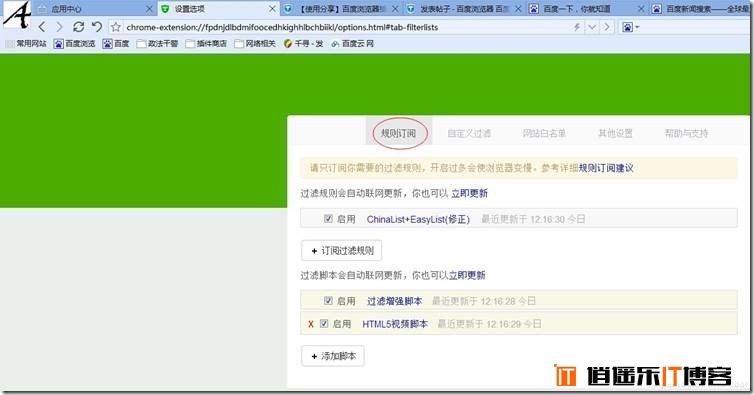Open the 千寻 - 发 bookmark
754x395 pixels.
pyautogui.click(x=303, y=44)
